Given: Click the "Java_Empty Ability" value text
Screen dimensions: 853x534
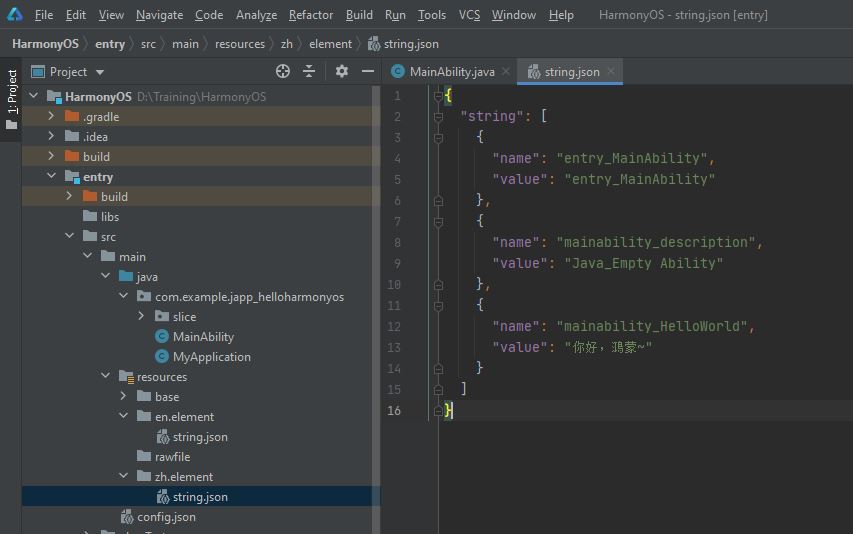Looking at the screenshot, I should point(644,264).
